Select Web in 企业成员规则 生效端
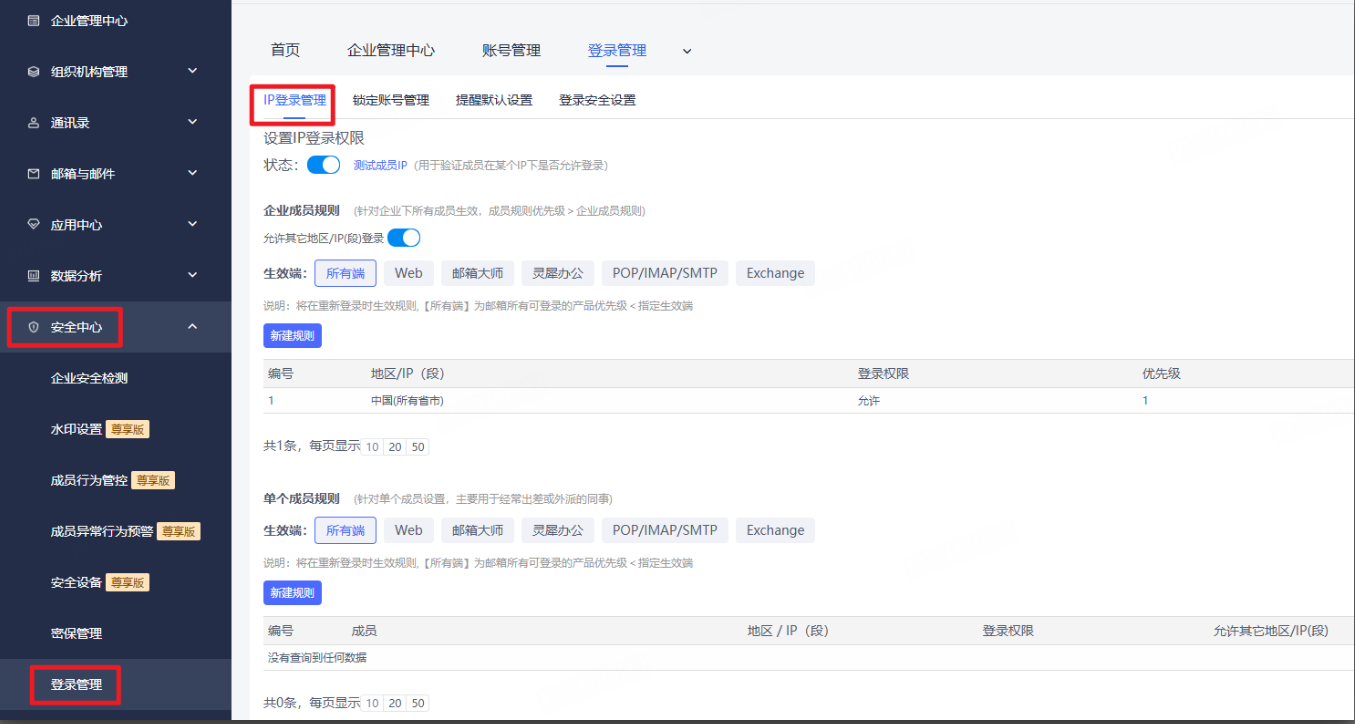 [408, 273]
